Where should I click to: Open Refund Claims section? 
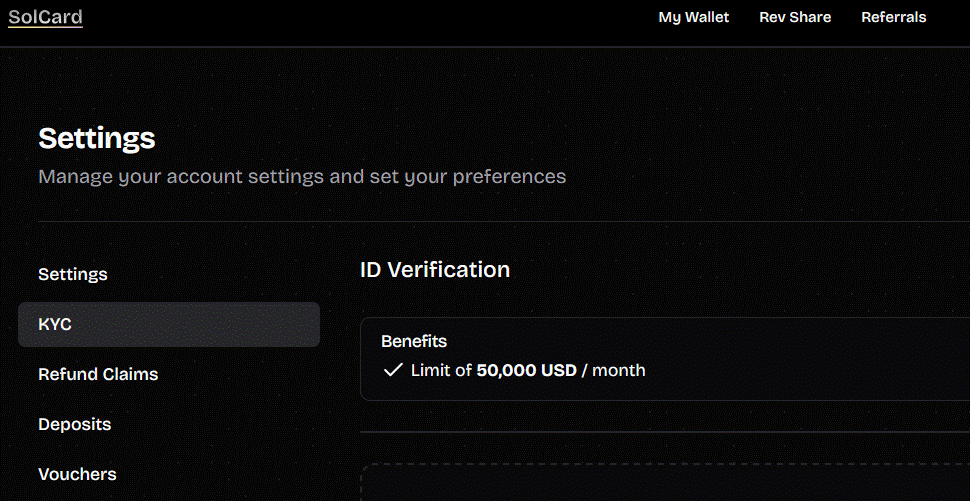[x=98, y=374]
